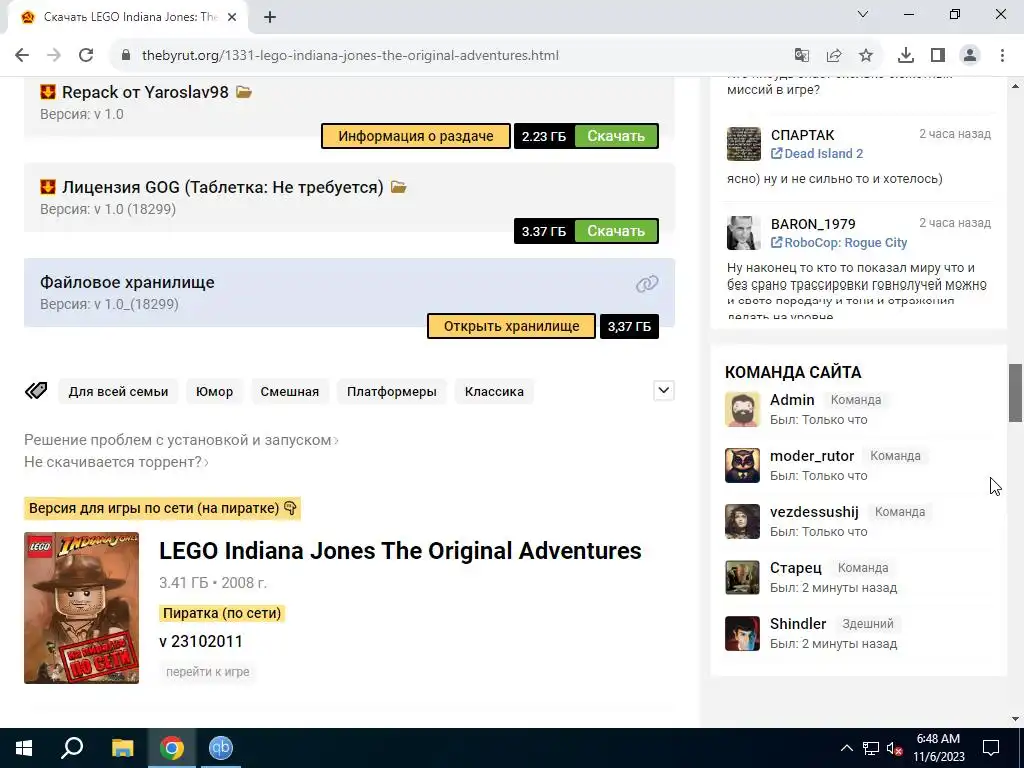
Task: Click Информация о раздаче button
Action: [x=415, y=136]
